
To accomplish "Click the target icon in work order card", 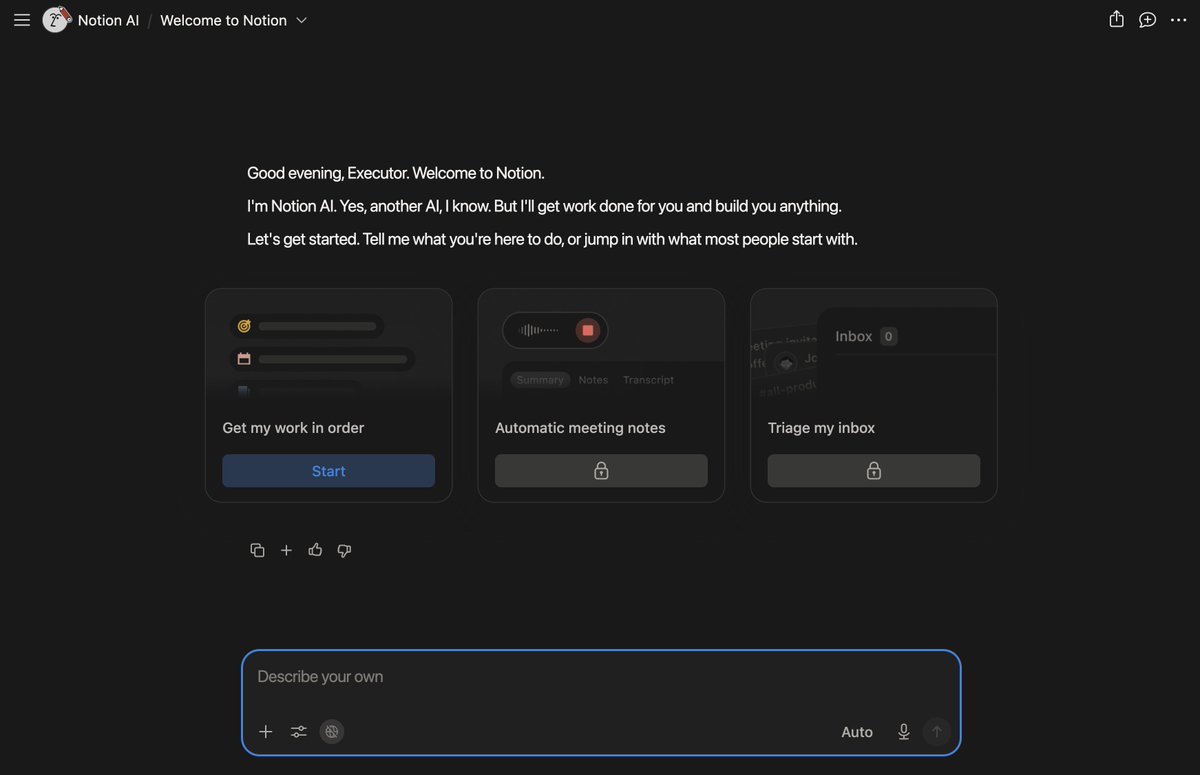I will coord(244,326).
